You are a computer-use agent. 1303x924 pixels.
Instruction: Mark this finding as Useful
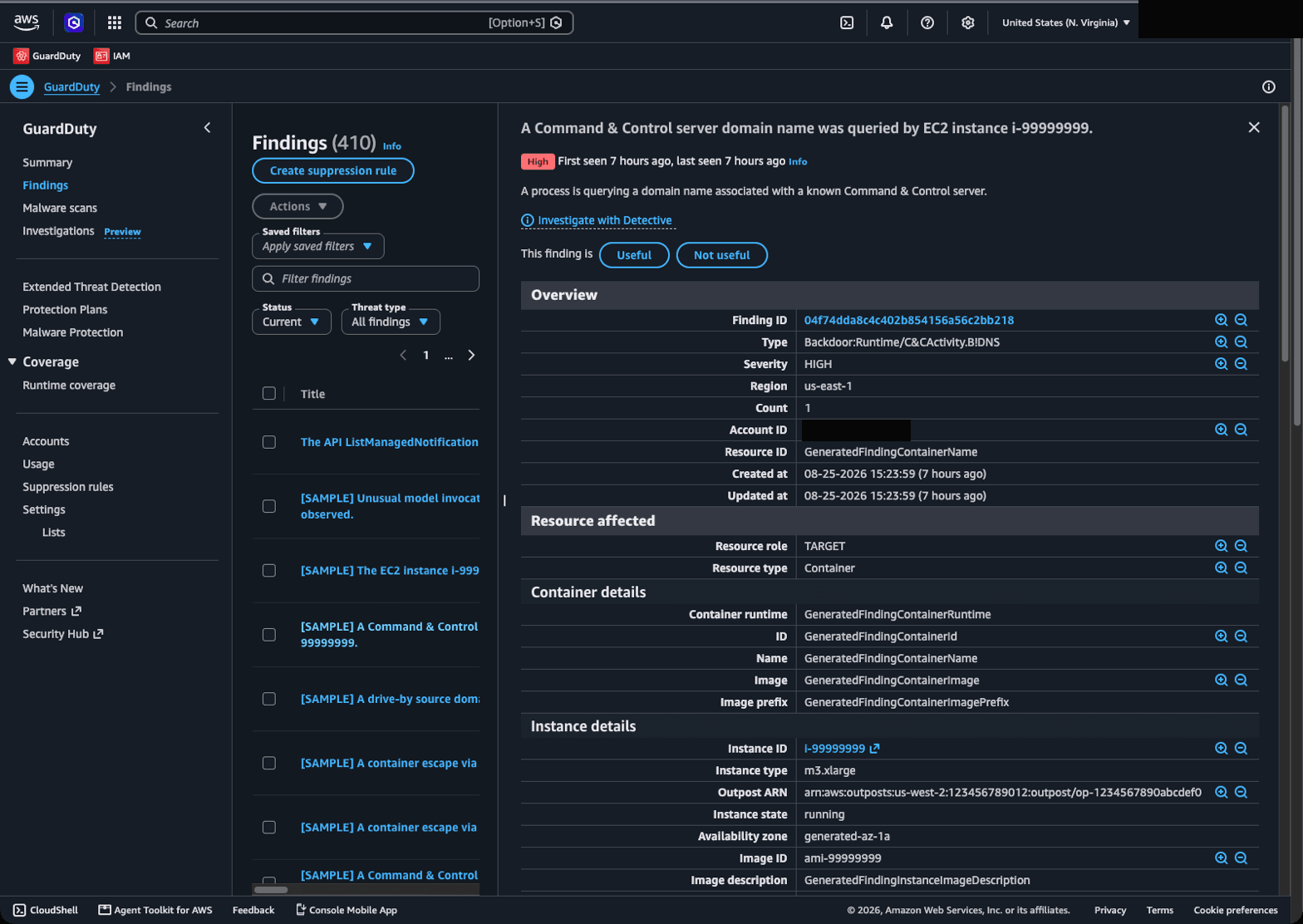point(634,255)
